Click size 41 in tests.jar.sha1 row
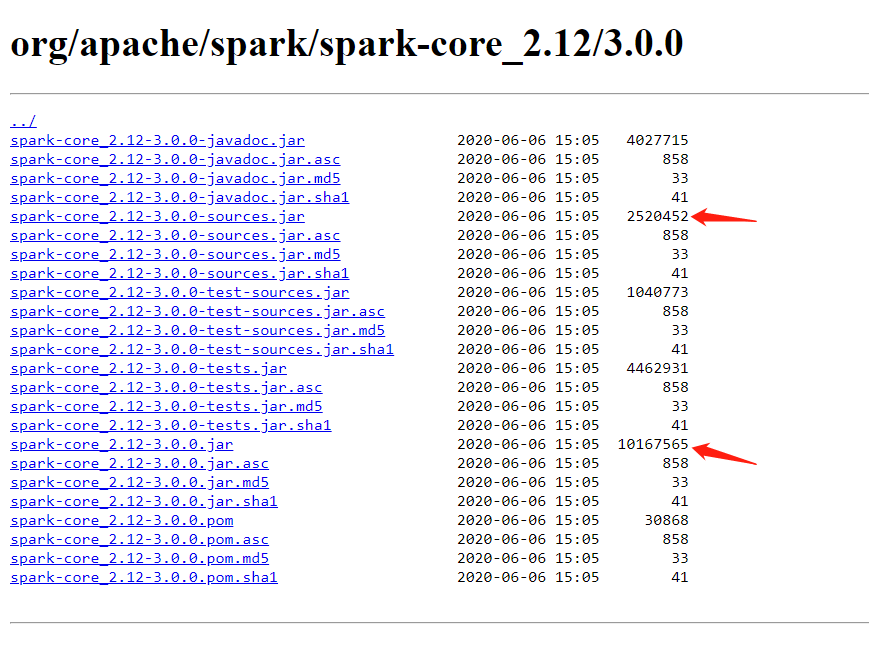This screenshot has height=653, width=869. click(679, 425)
